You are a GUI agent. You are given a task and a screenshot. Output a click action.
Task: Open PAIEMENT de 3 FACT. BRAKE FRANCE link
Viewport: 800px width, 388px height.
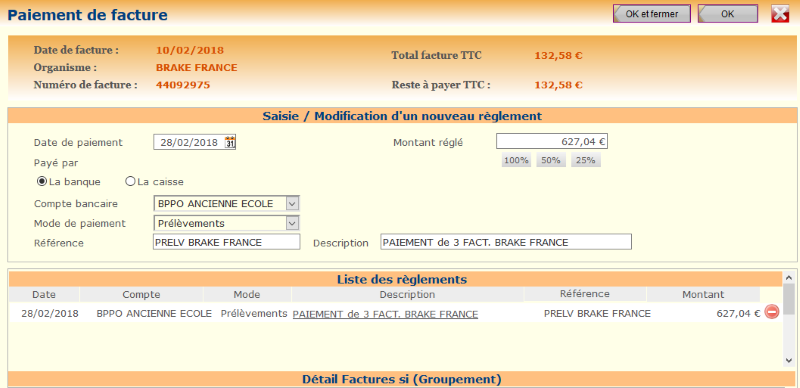[x=385, y=314]
